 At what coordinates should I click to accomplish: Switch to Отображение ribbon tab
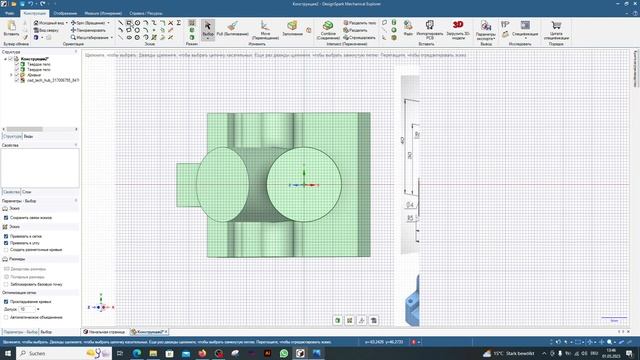tap(65, 13)
